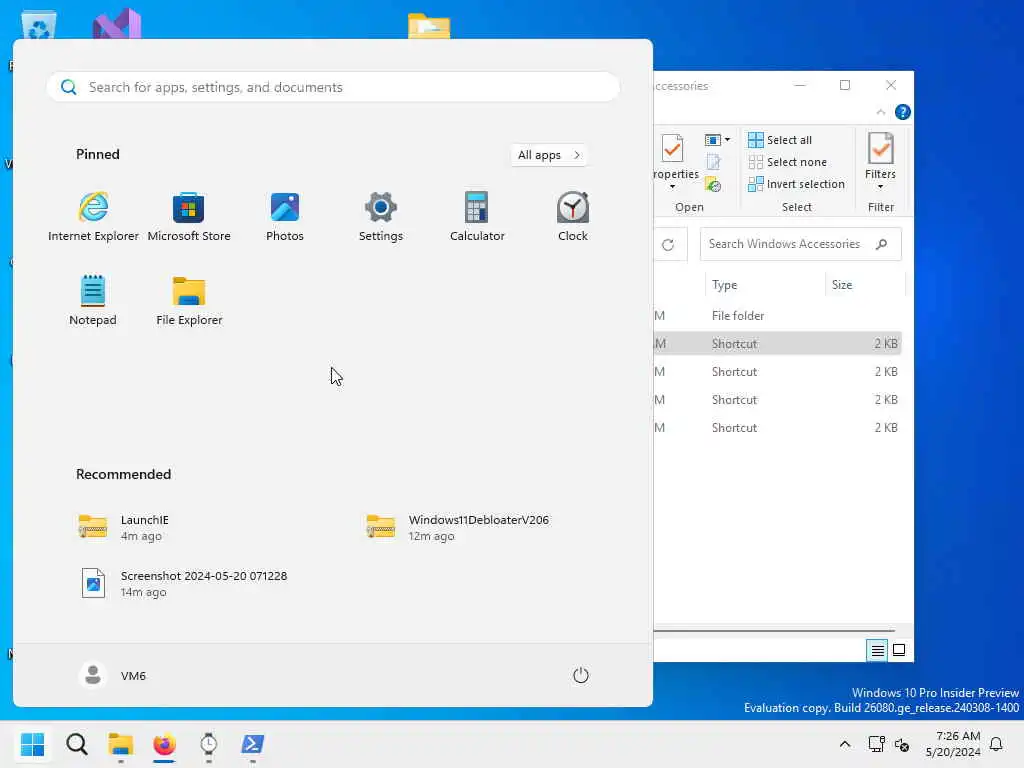The height and width of the screenshot is (768, 1024).
Task: Open the Photos app
Action: [285, 217]
